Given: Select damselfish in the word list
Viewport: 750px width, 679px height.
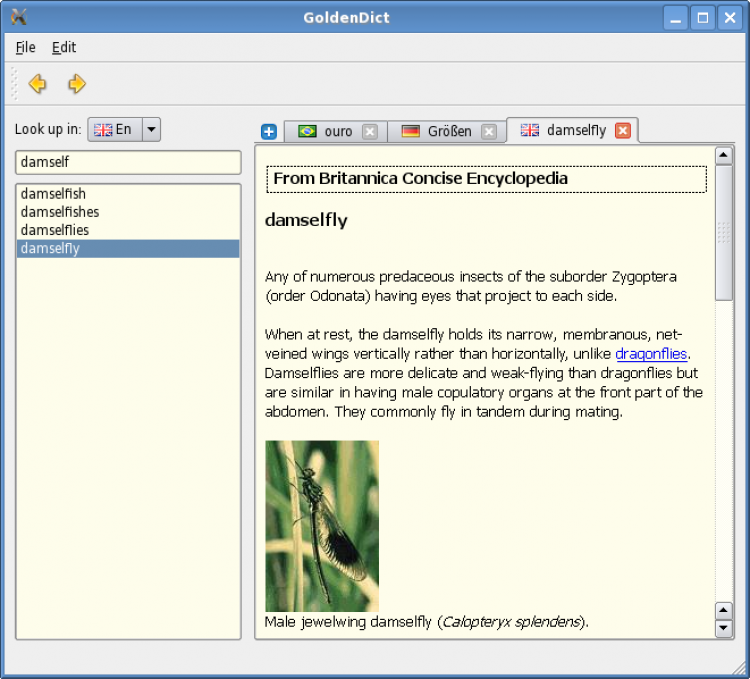Looking at the screenshot, I should 128,194.
